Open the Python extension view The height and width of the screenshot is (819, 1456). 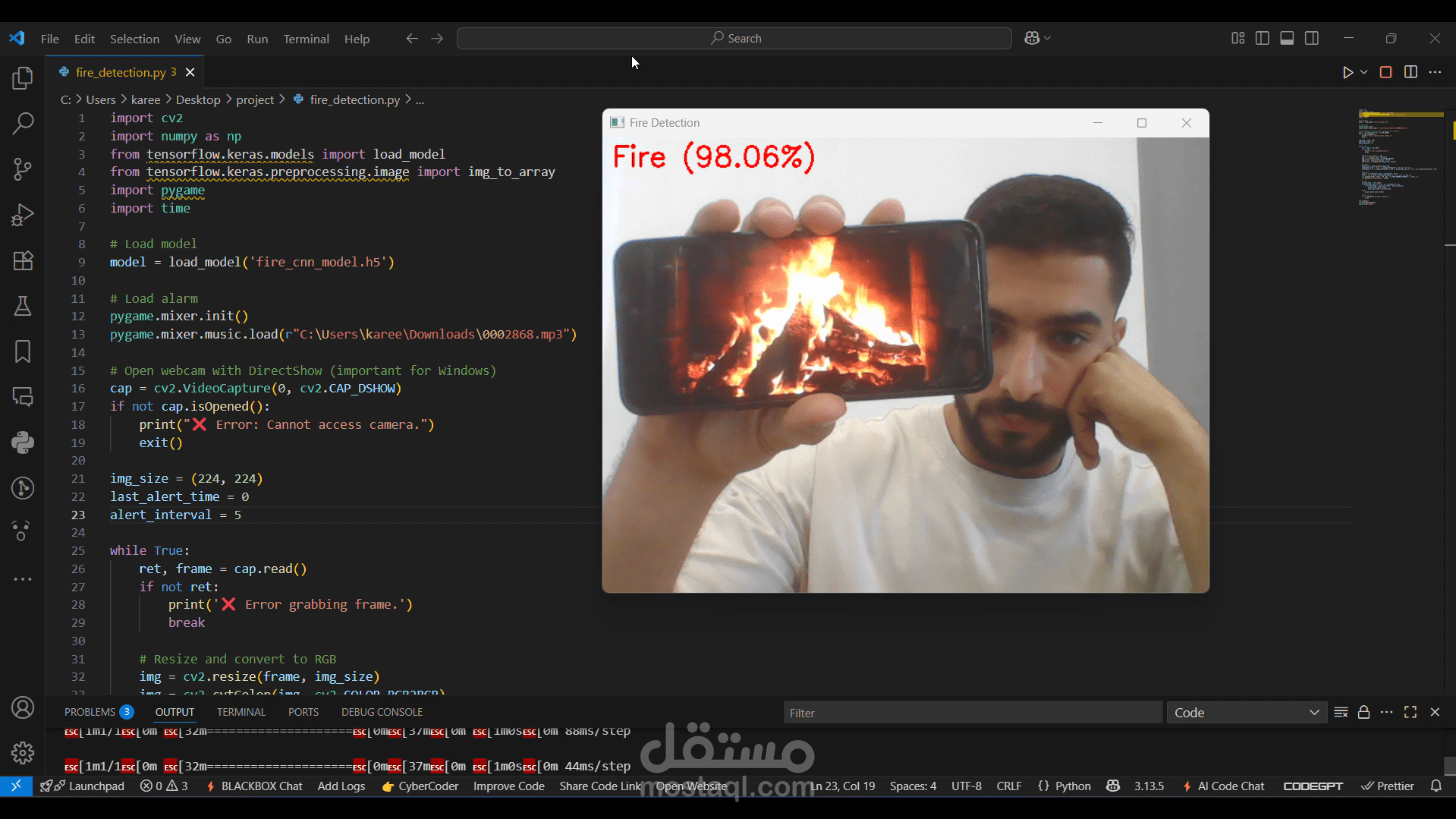(x=23, y=443)
